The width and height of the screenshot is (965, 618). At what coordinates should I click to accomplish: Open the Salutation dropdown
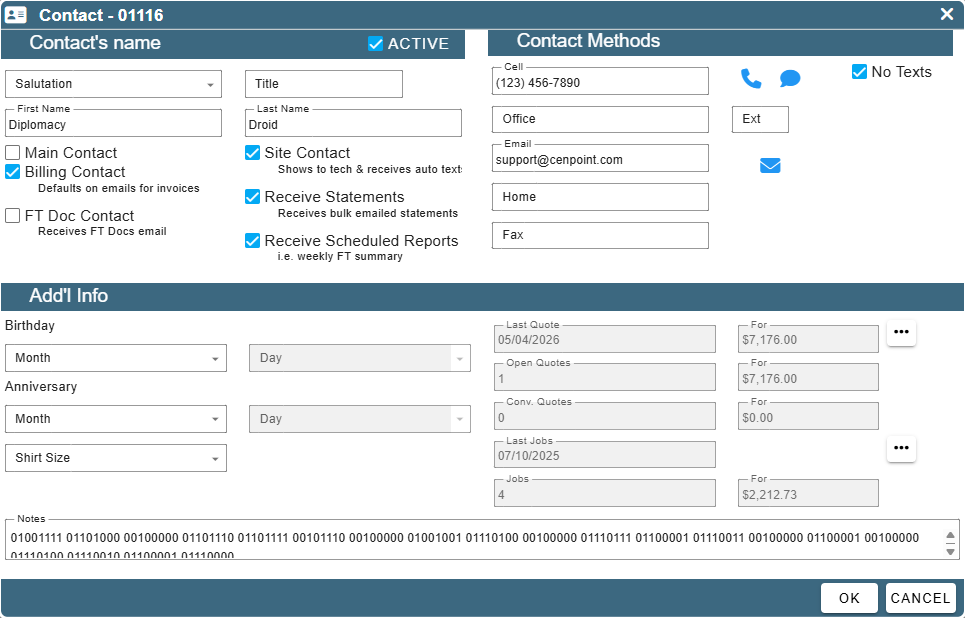tap(113, 84)
